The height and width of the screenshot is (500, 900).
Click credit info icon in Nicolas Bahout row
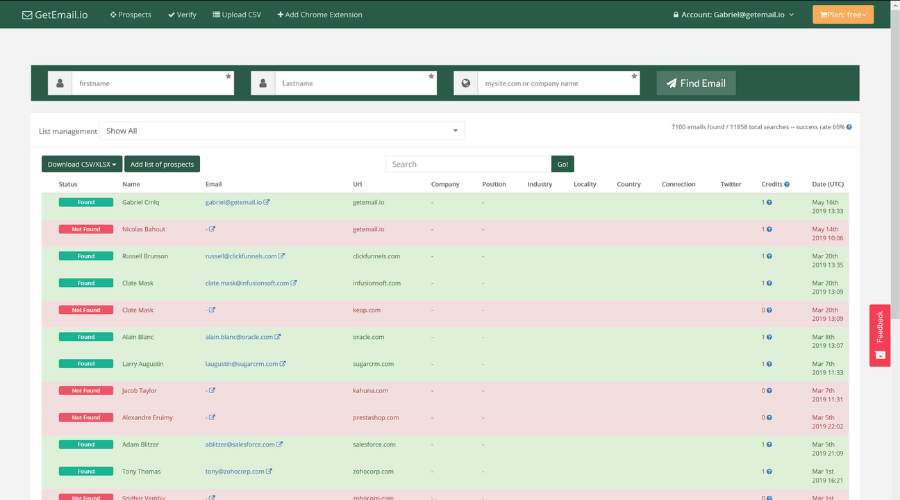[x=769, y=229]
